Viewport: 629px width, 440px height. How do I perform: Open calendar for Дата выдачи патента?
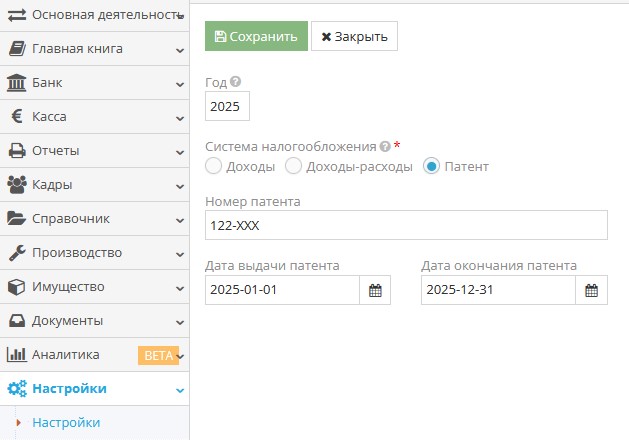coord(375,290)
